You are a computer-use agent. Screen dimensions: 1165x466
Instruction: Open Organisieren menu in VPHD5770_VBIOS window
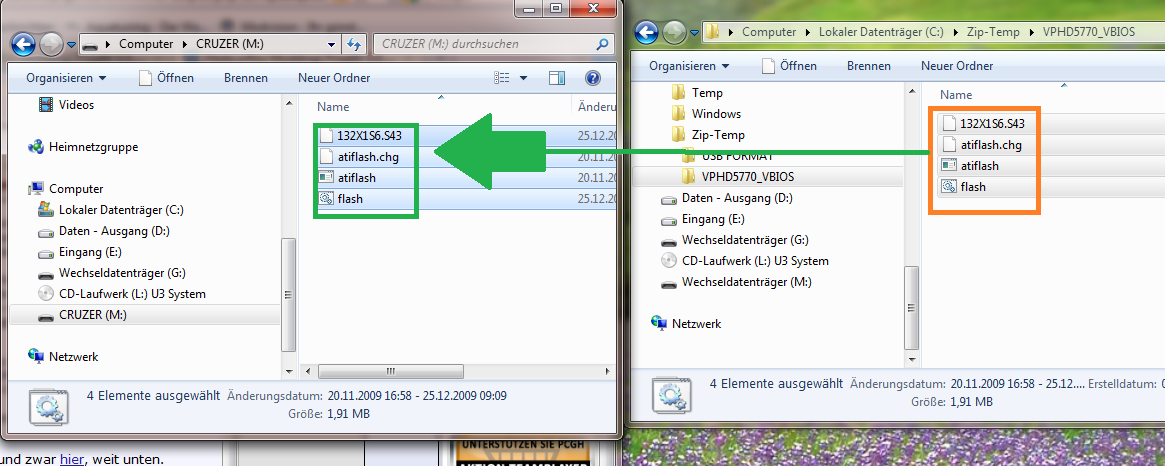tap(689, 65)
